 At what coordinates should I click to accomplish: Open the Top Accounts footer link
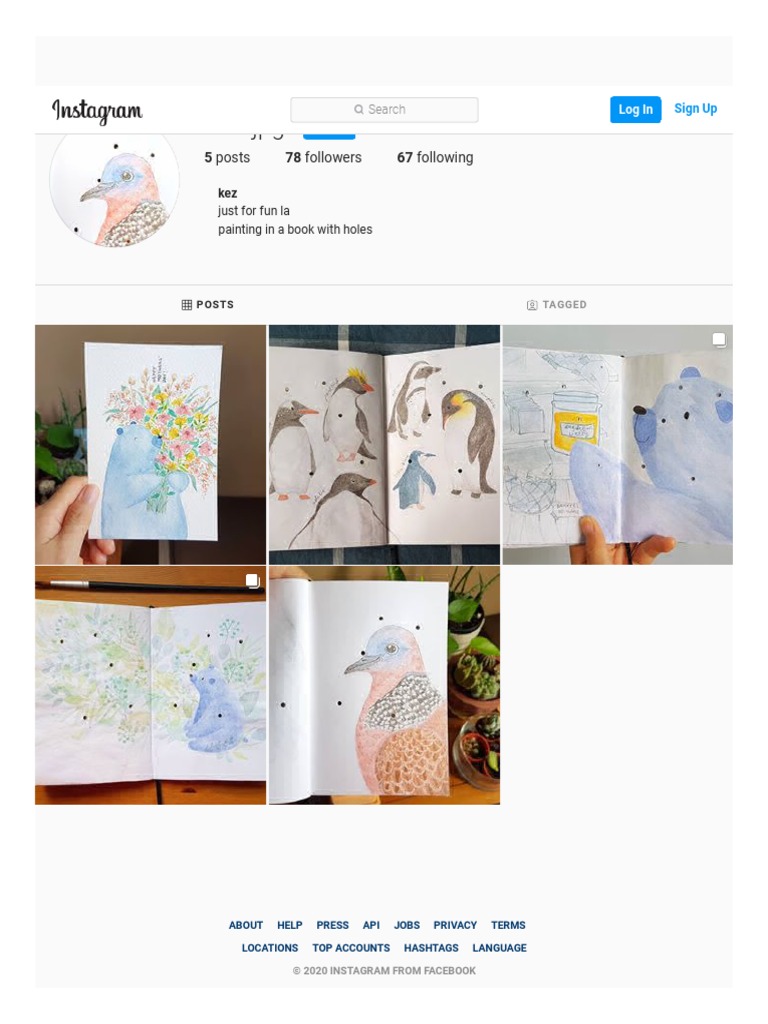(x=351, y=948)
